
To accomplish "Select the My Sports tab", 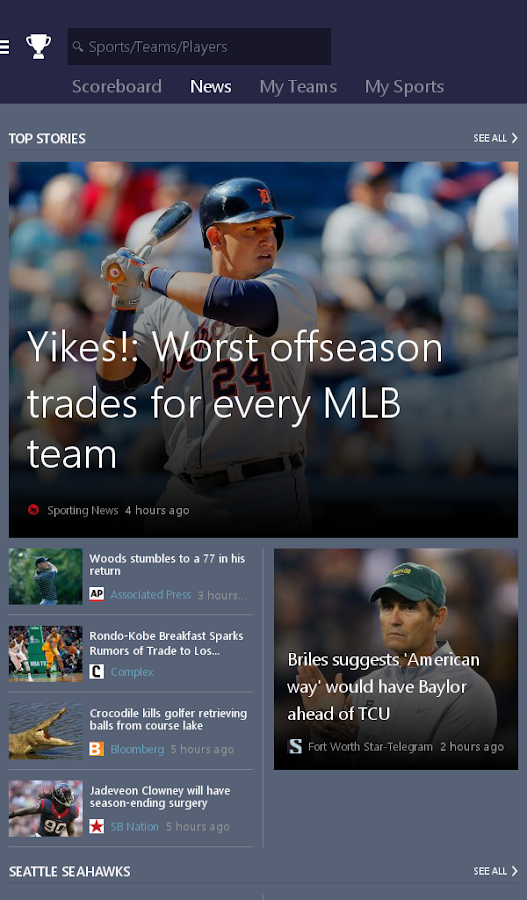I will (405, 87).
